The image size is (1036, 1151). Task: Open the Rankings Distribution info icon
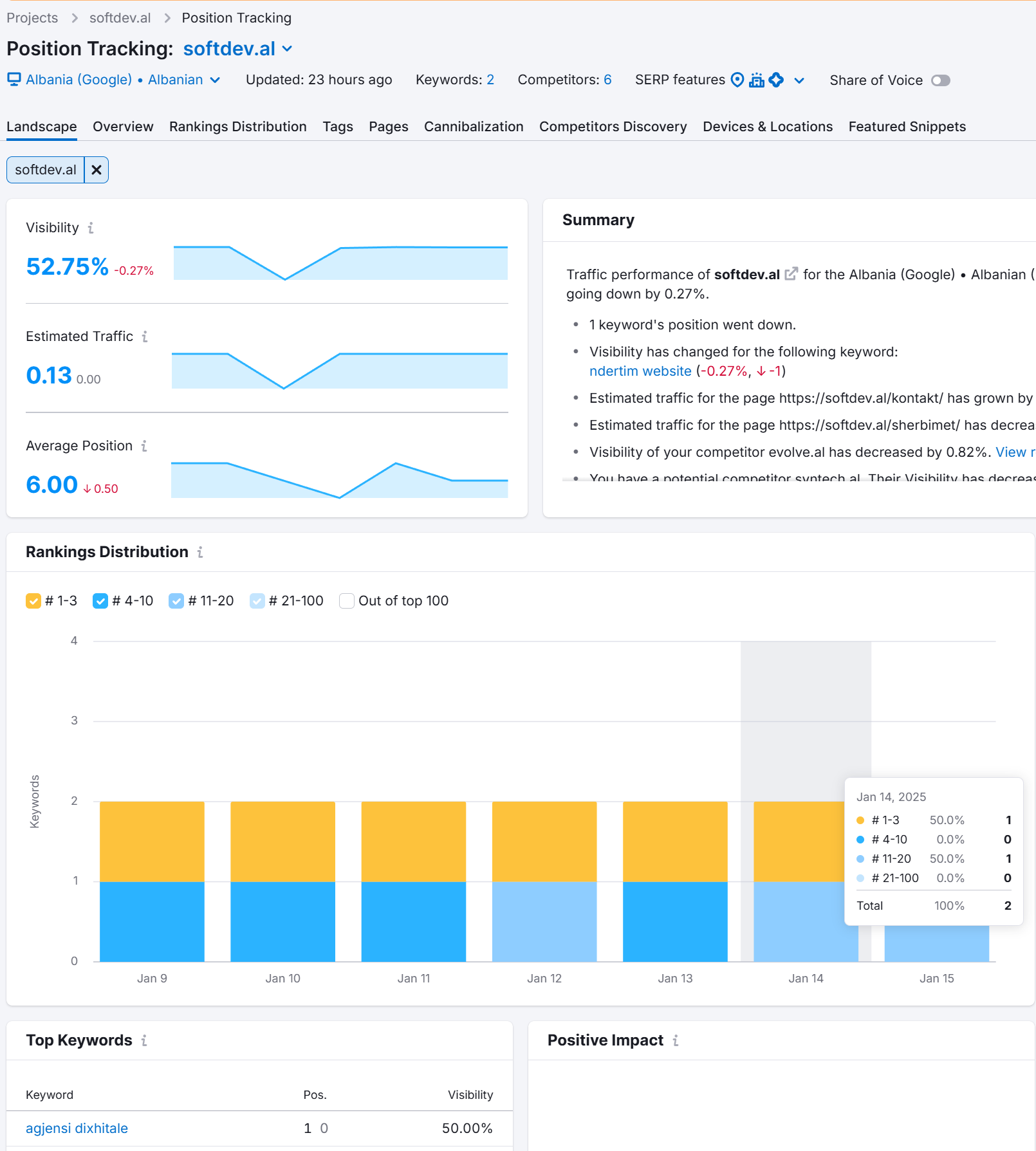(x=200, y=552)
